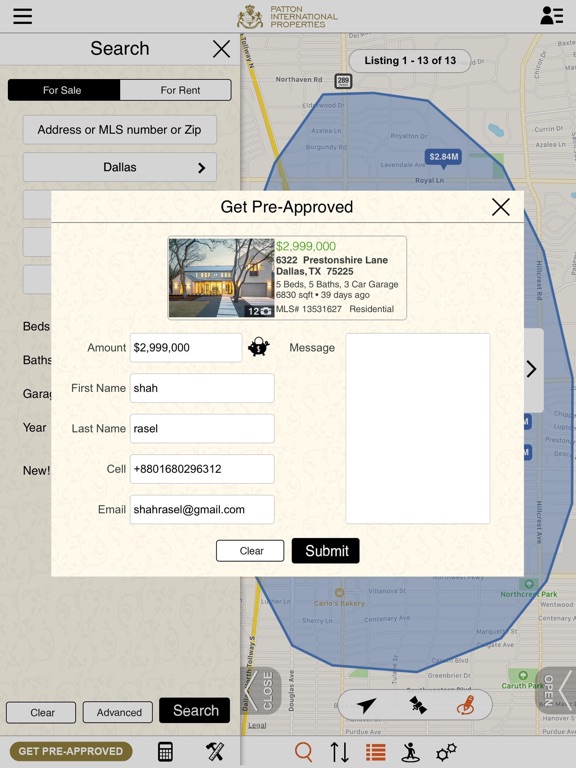576x768 pixels.
Task: Tap the GET PRE-APPROVED button
Action: tap(71, 751)
